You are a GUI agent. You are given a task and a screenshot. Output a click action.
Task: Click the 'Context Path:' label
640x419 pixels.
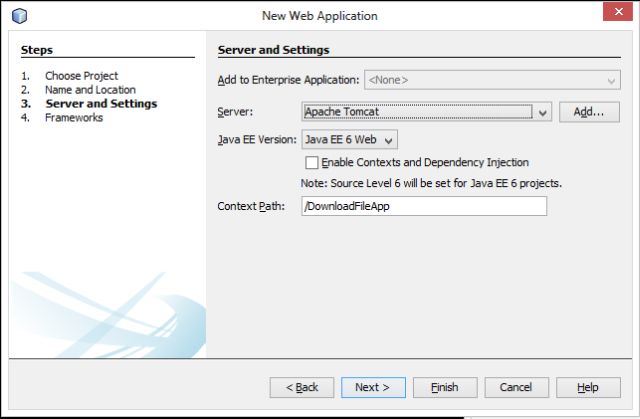pyautogui.click(x=251, y=206)
